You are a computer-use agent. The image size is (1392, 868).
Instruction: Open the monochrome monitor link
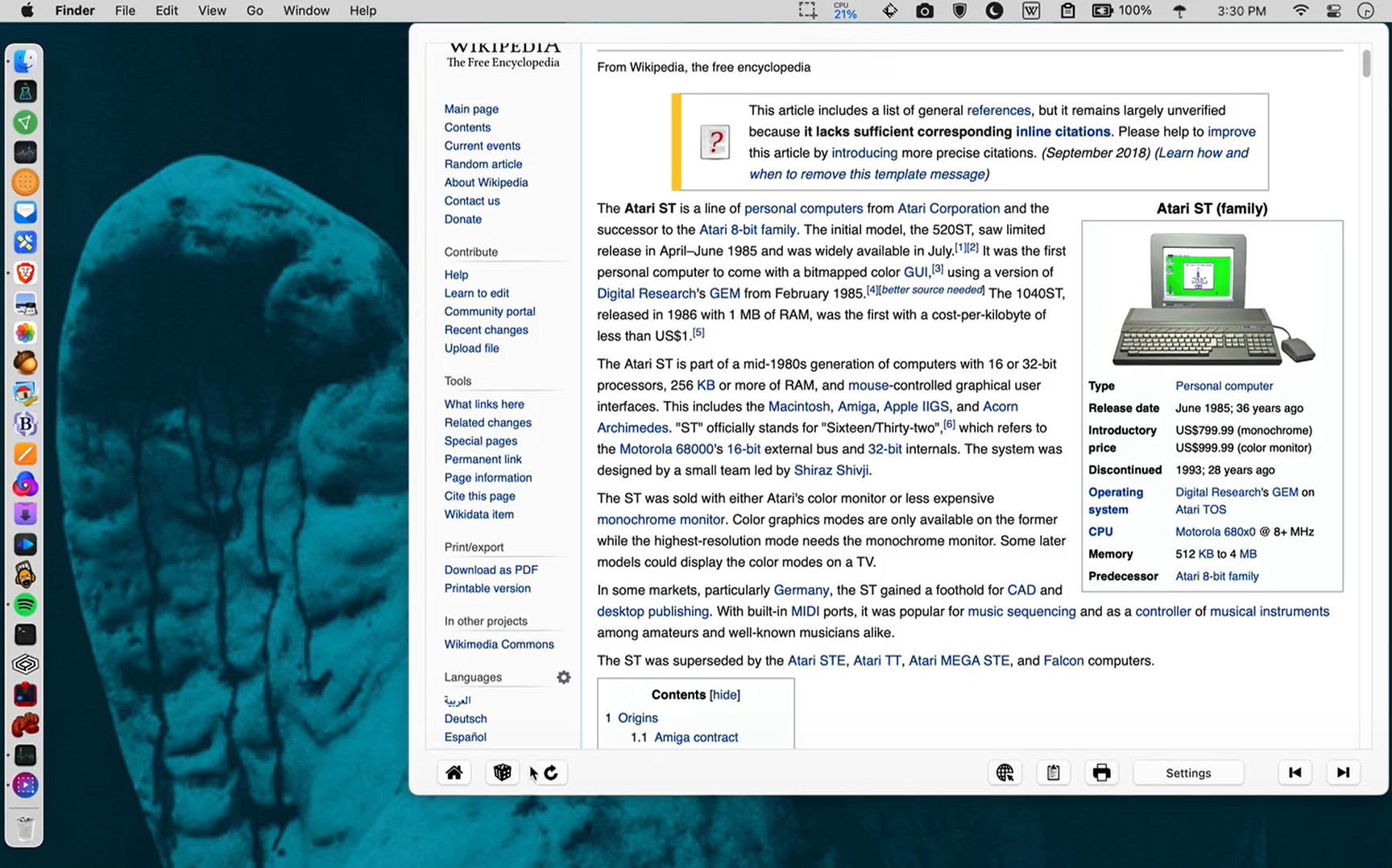661,520
